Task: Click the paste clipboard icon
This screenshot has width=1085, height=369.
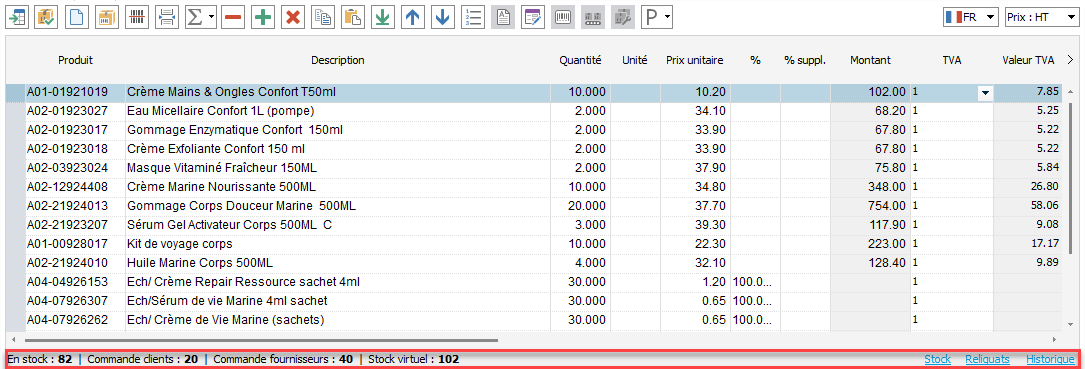Action: 353,17
